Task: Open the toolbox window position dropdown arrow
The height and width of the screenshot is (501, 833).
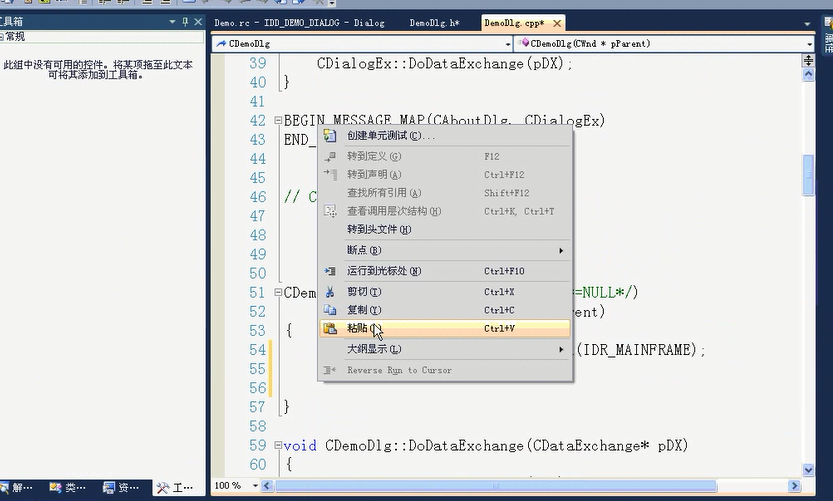Action: [x=172, y=22]
